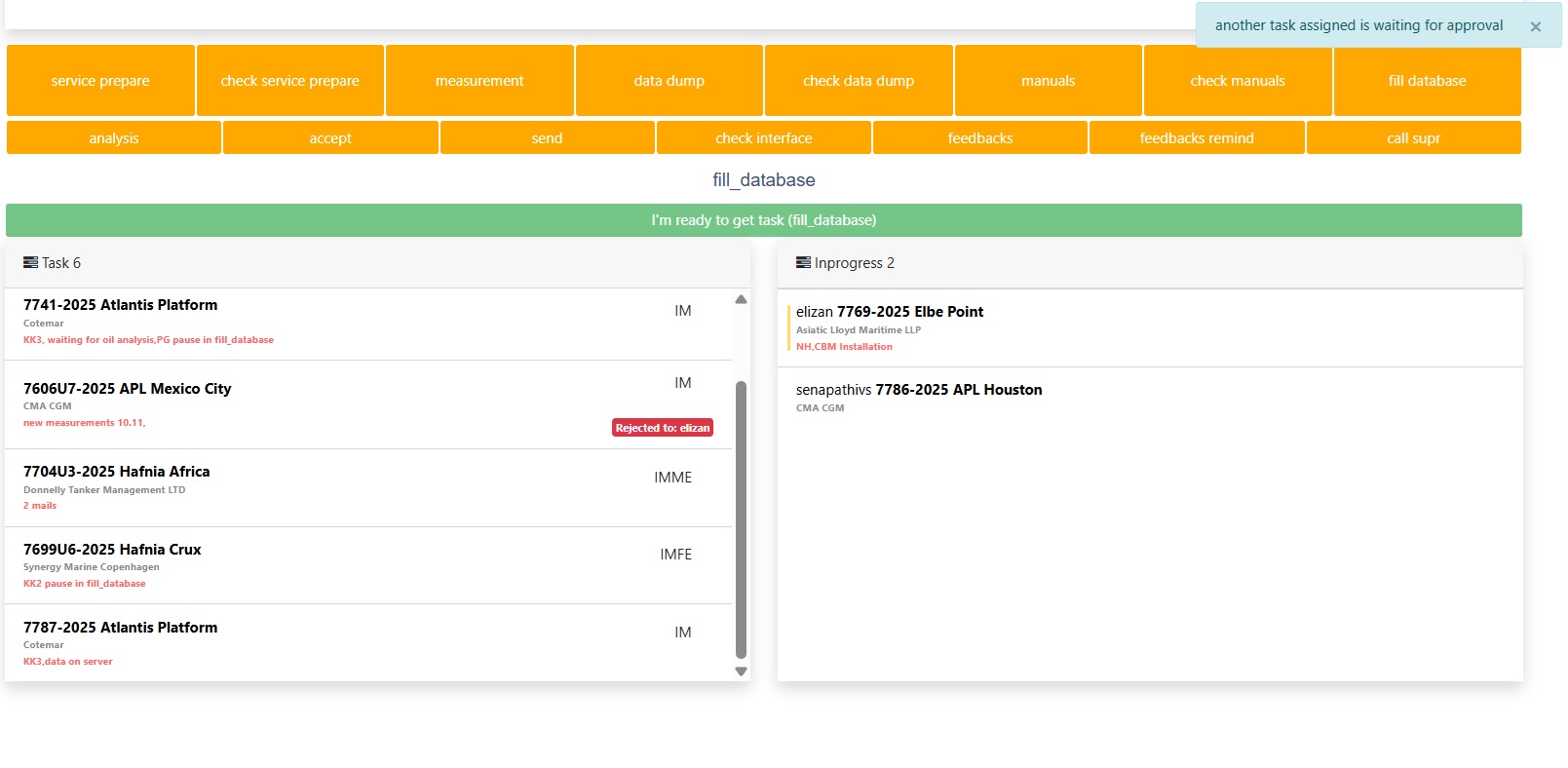Viewport: 1568px width, 768px height.
Task: Click the call supr button
Action: (x=1412, y=138)
